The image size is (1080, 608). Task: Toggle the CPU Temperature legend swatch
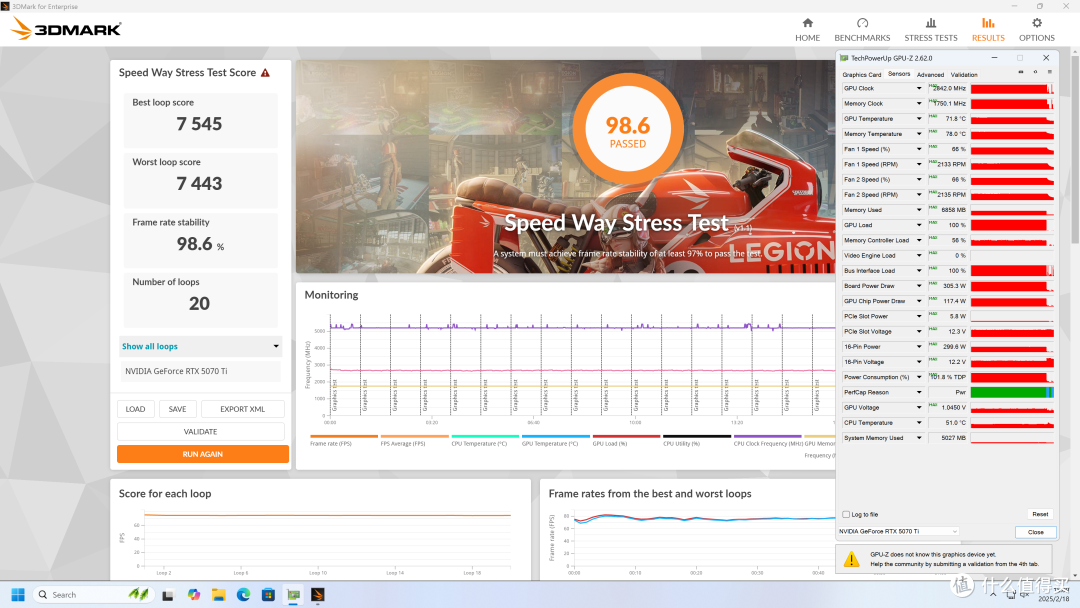[485, 436]
